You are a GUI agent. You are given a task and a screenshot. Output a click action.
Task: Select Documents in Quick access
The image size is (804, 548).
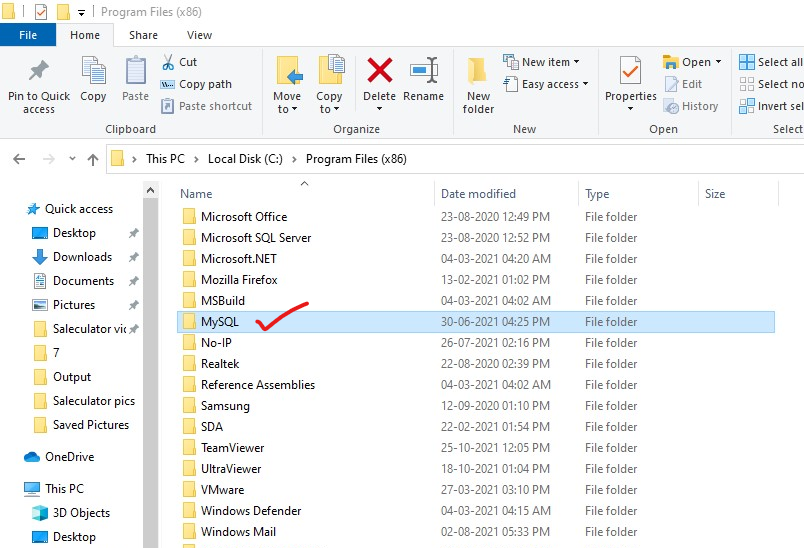point(84,281)
